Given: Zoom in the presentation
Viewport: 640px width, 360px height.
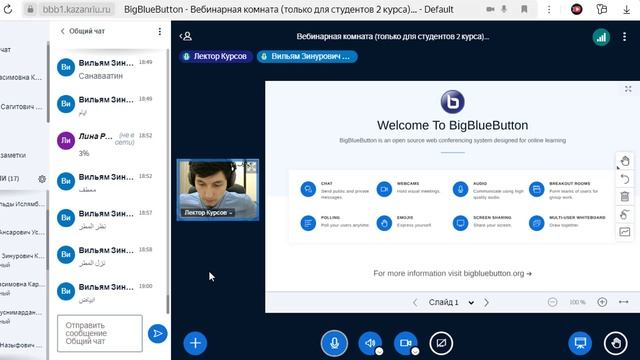Looking at the screenshot, I should 602,302.
